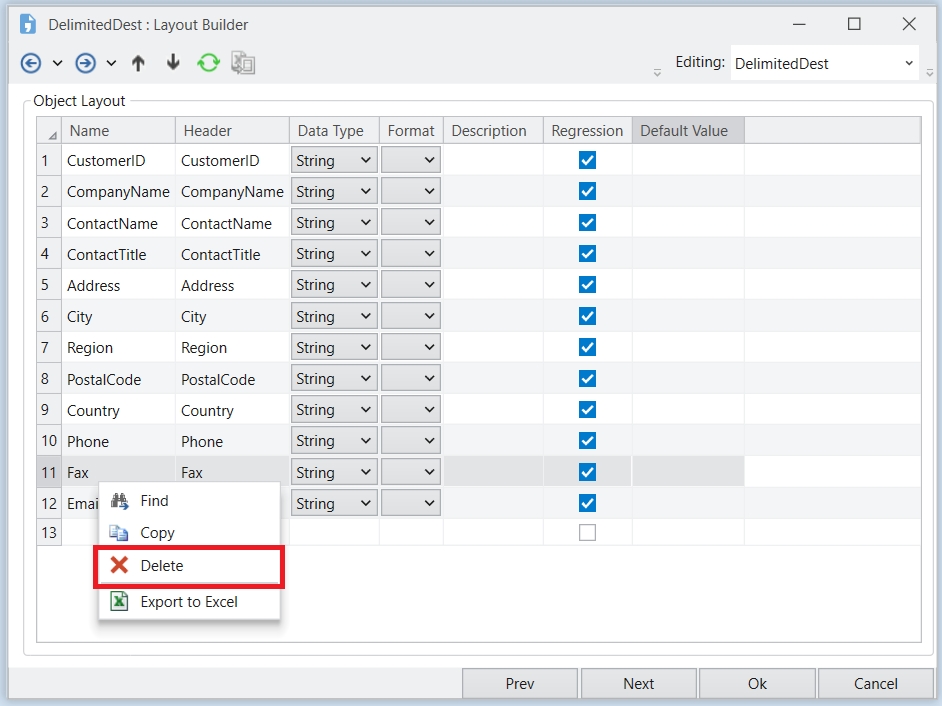Click the Excel icon in context menu
Viewport: 942px width, 706px height.
tap(120, 602)
